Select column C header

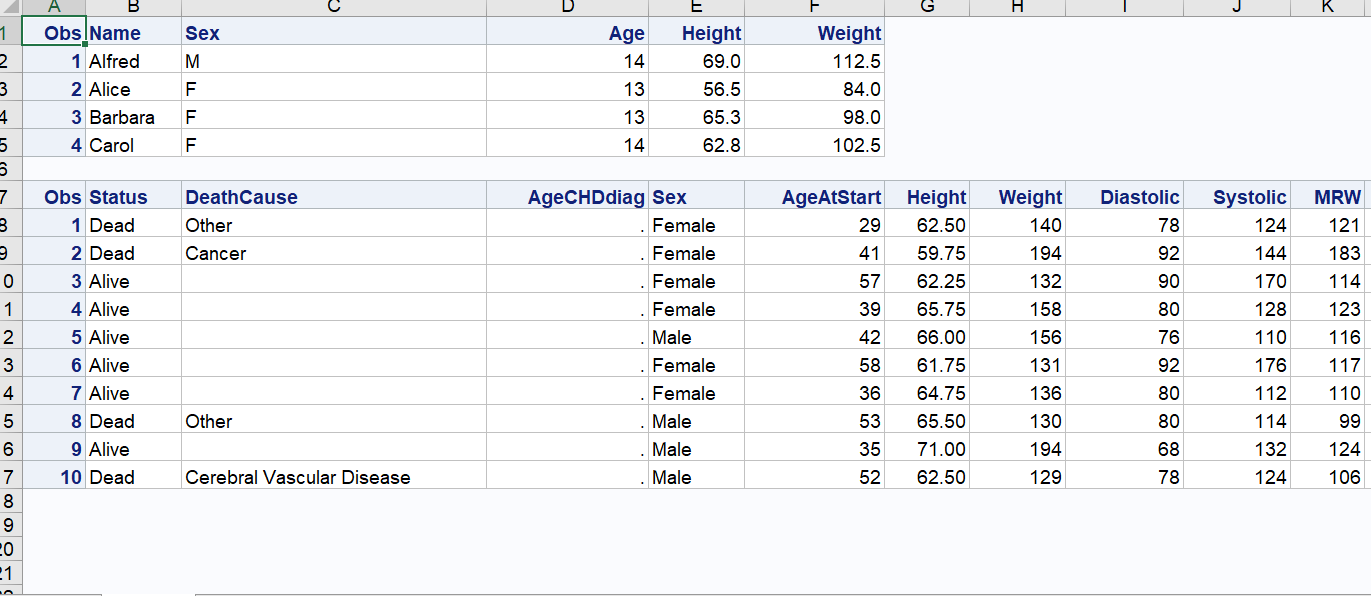(334, 7)
